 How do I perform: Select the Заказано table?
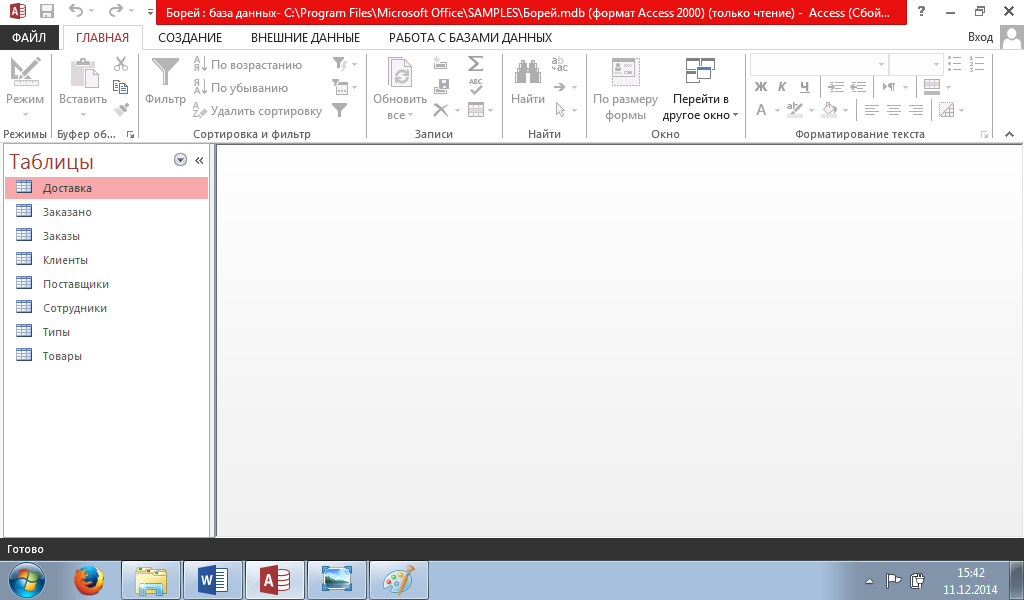pyautogui.click(x=106, y=212)
